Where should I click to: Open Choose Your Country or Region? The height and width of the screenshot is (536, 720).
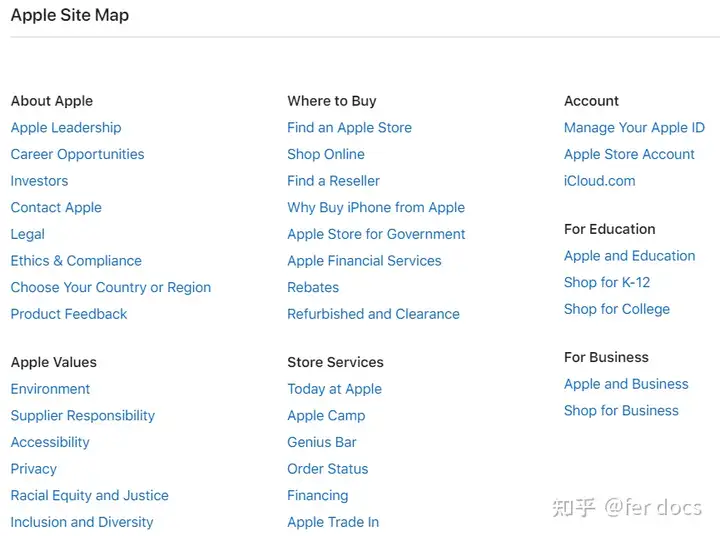click(x=111, y=288)
